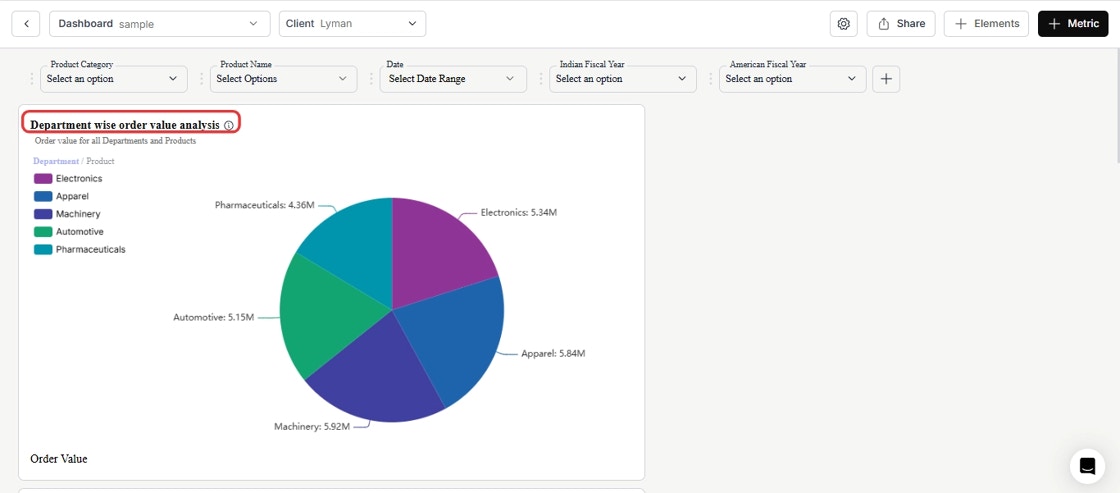
Task: Open the Client Lyman dropdown
Action: click(x=352, y=24)
